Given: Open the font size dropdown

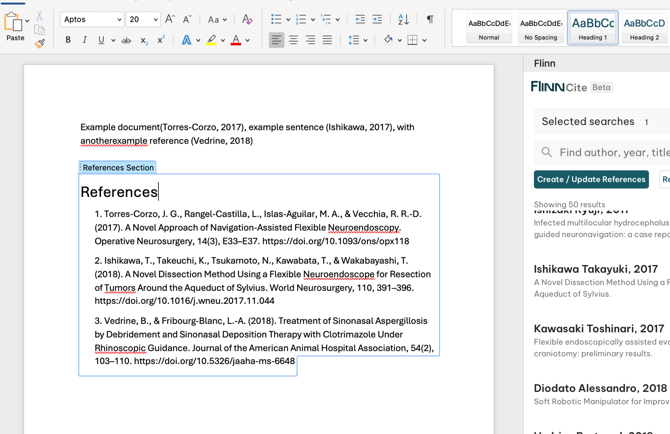Looking at the screenshot, I should pyautogui.click(x=155, y=20).
